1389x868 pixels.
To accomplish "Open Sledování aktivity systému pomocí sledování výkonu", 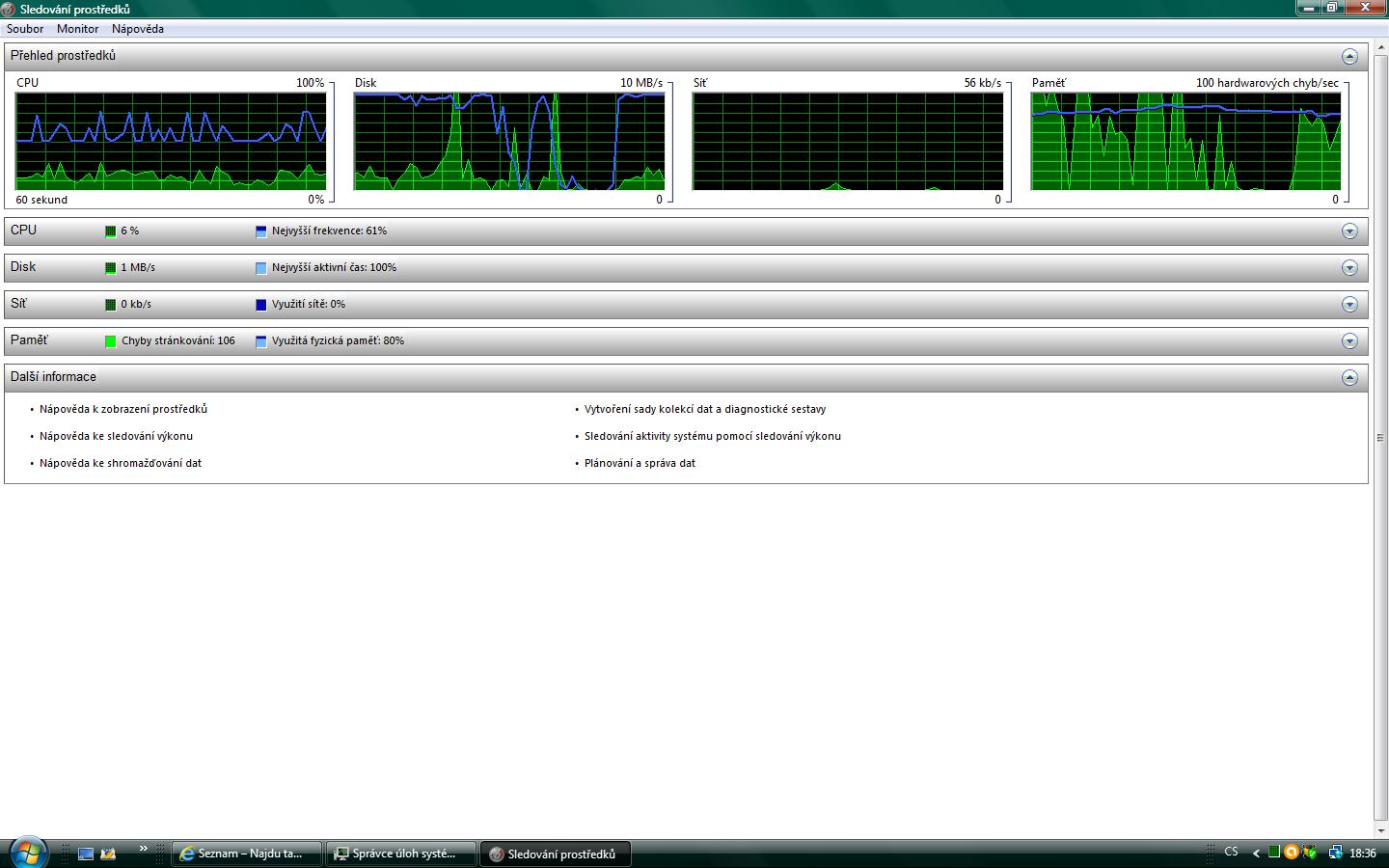I will coord(713,436).
